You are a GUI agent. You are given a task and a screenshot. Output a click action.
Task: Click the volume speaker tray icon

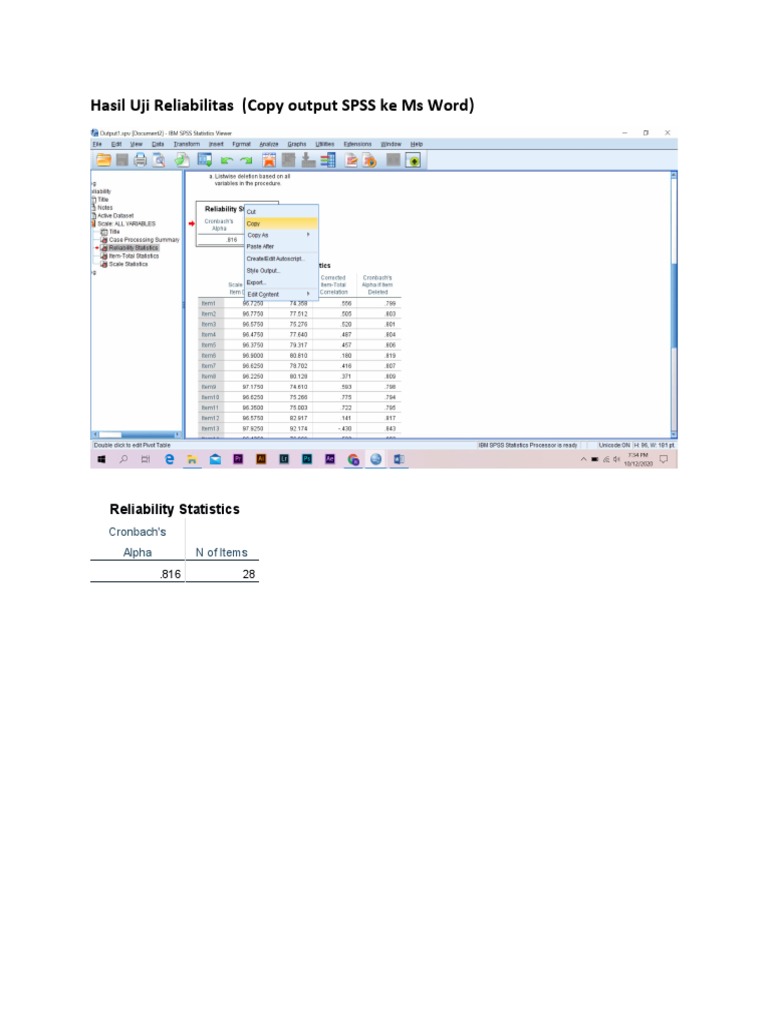(x=616, y=460)
